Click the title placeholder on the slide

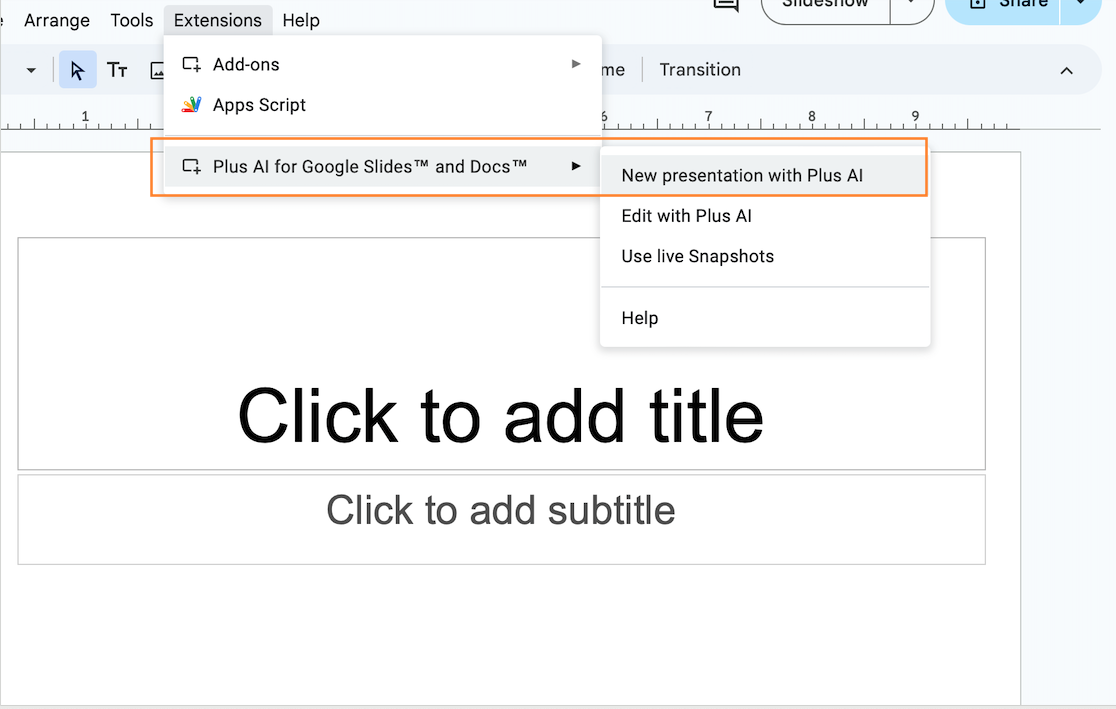(x=501, y=353)
